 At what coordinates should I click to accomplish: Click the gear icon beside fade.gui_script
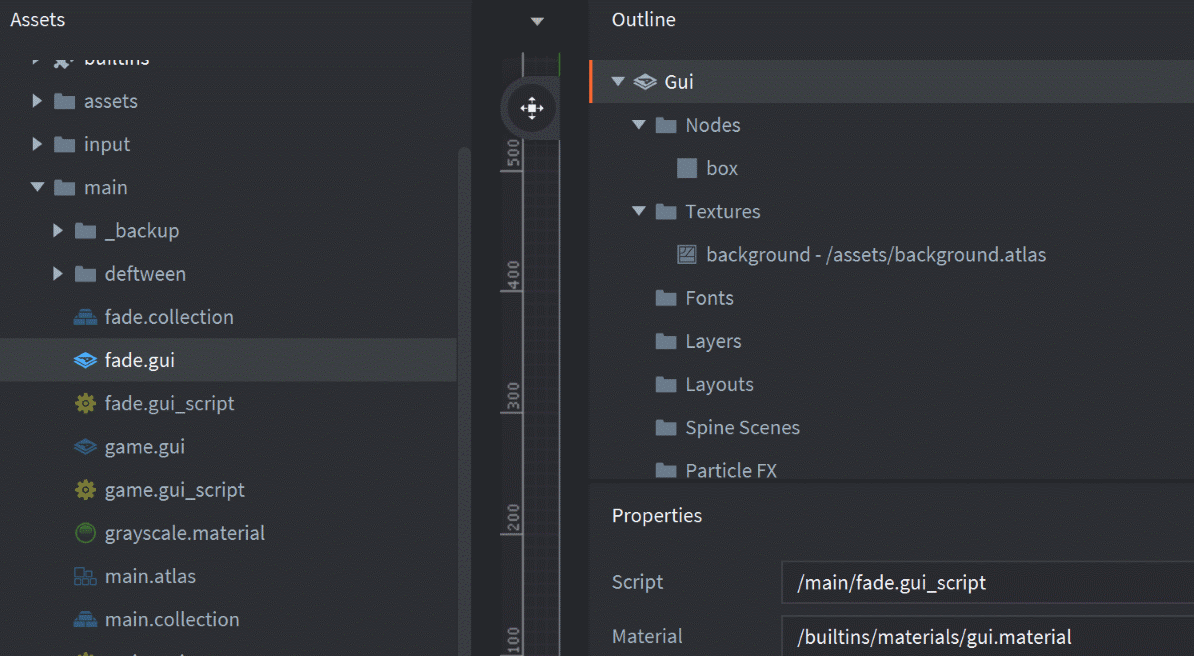(x=85, y=403)
